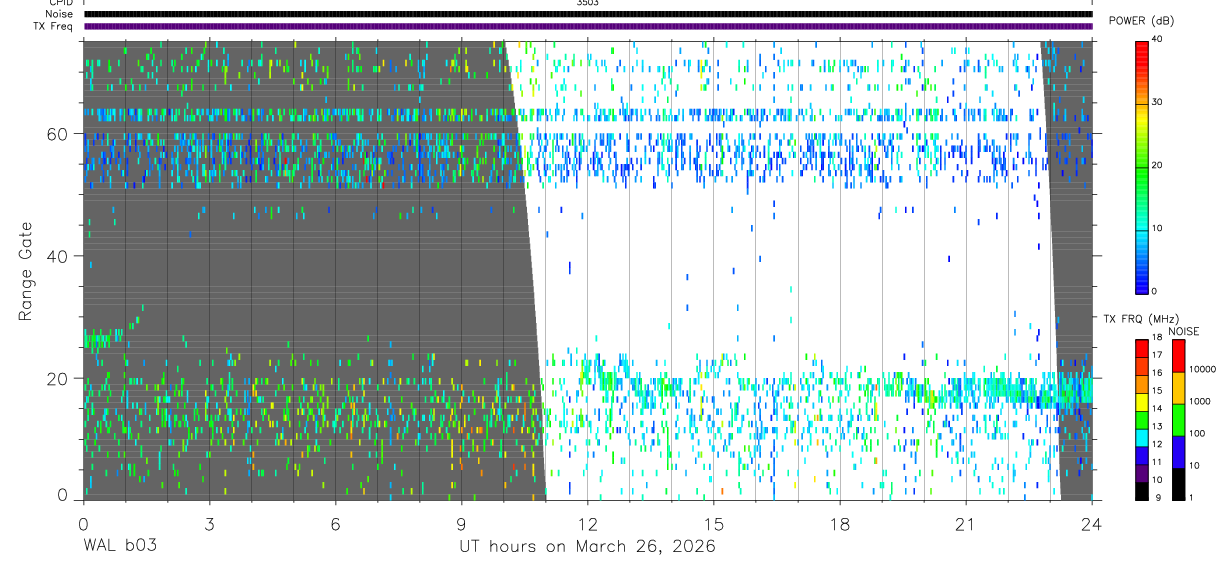The width and height of the screenshot is (1228, 567).
Task: Click "UT hours on March 26, 2026" axis title
Action: tap(587, 547)
